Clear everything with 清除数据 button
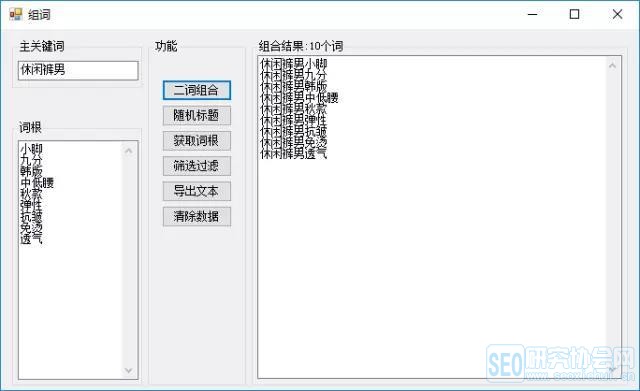Screen dimensions: 640x391 pyautogui.click(x=197, y=216)
